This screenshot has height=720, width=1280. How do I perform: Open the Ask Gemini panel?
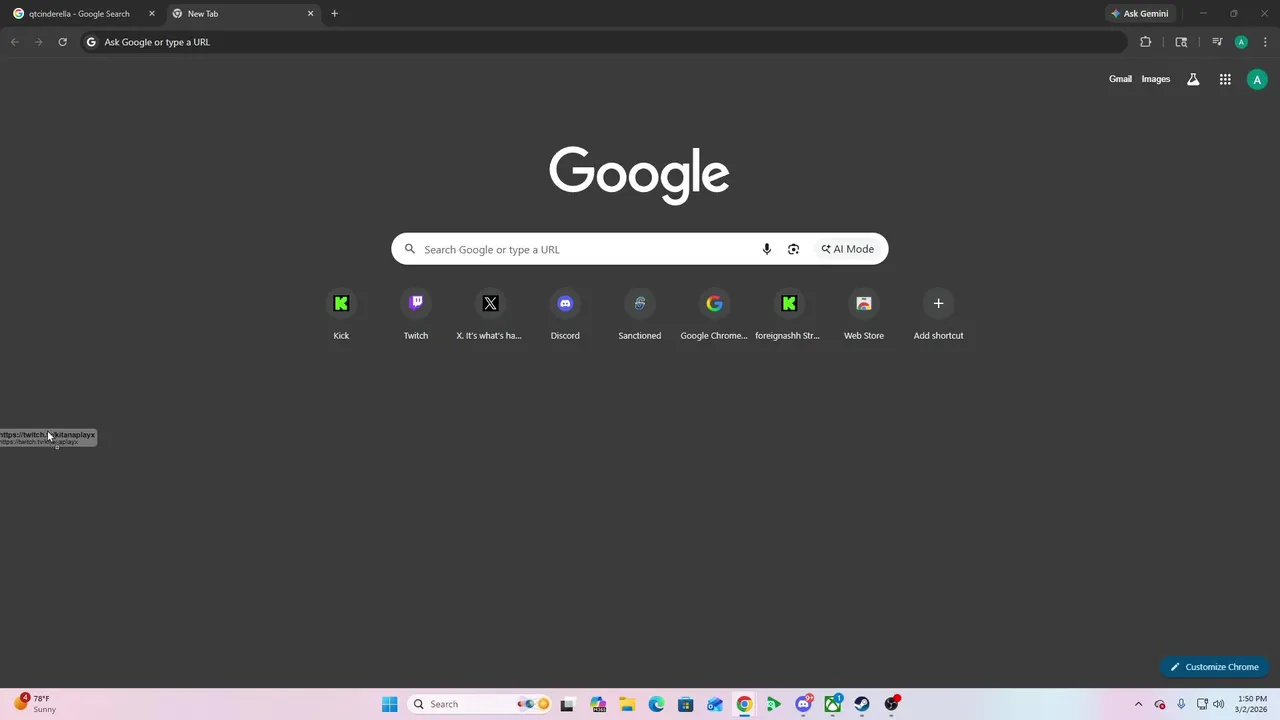1140,14
